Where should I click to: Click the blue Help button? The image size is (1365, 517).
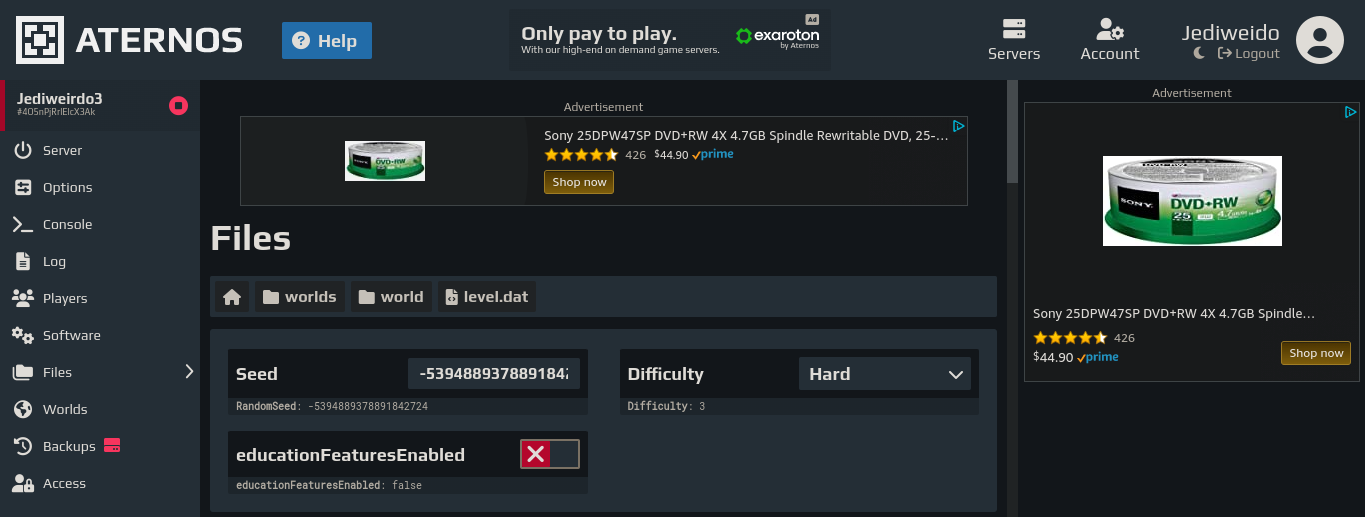click(327, 41)
